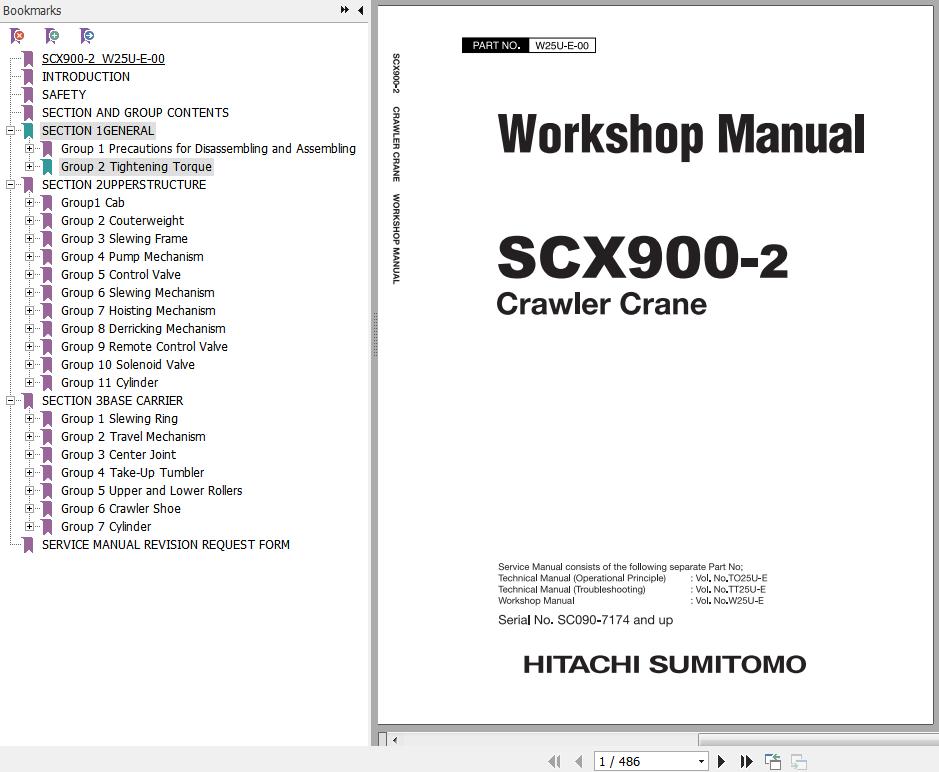Click the panel splitter grip handle
The width and height of the screenshot is (939, 772).
point(375,335)
